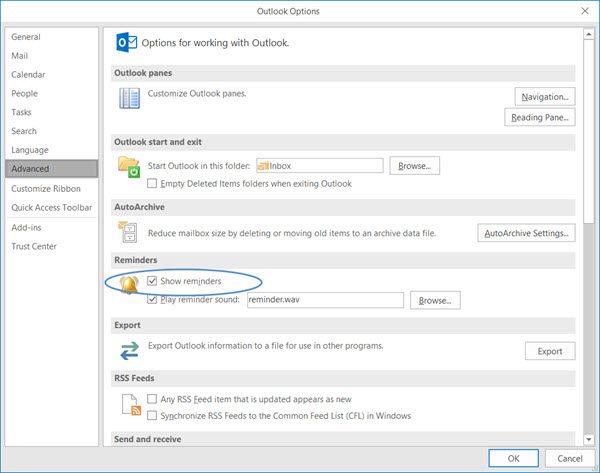This screenshot has height=473, width=600.
Task: Click the RSS Feeds document icon
Action: click(x=129, y=406)
